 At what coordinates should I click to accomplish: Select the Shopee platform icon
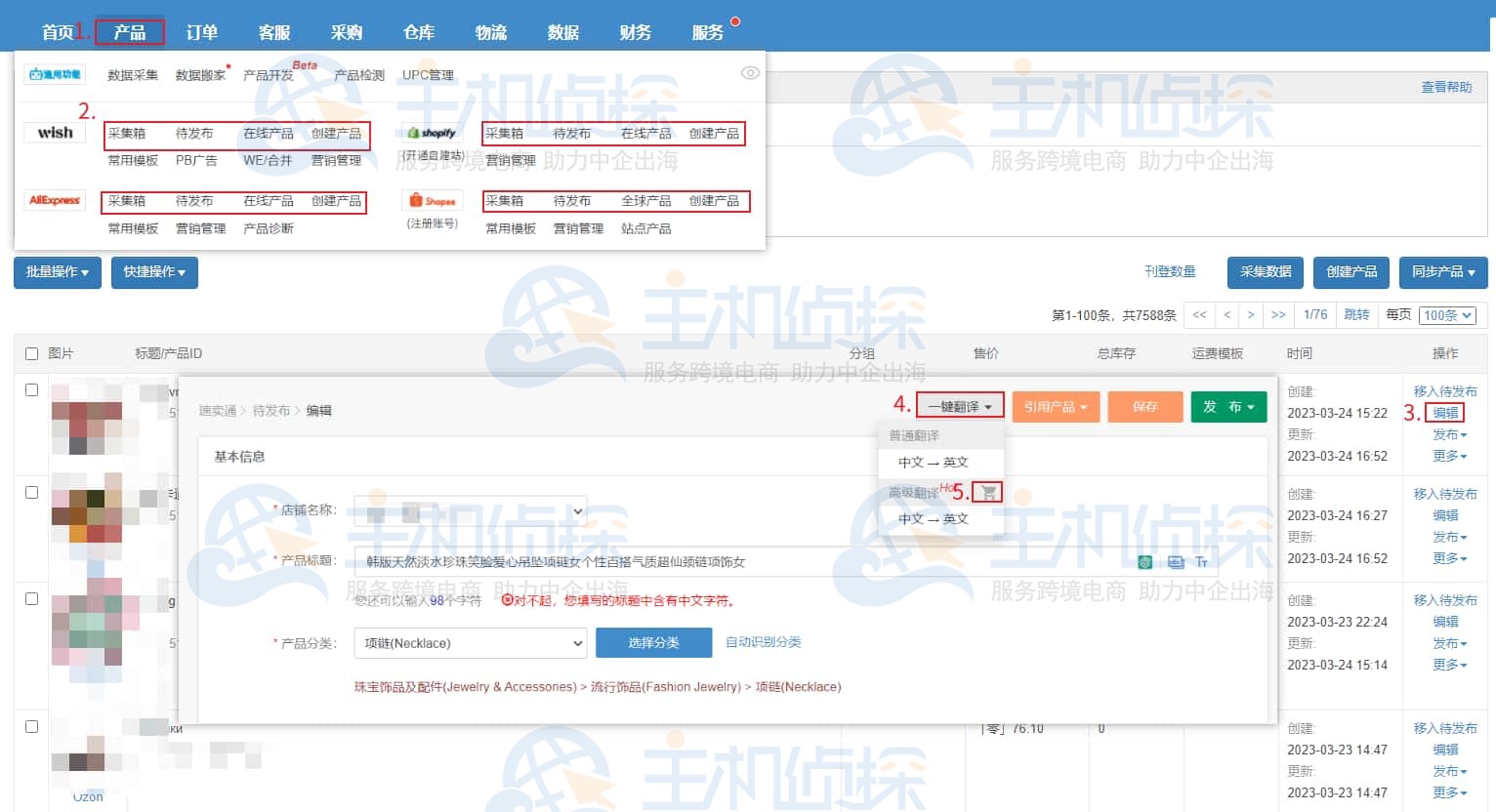(433, 198)
